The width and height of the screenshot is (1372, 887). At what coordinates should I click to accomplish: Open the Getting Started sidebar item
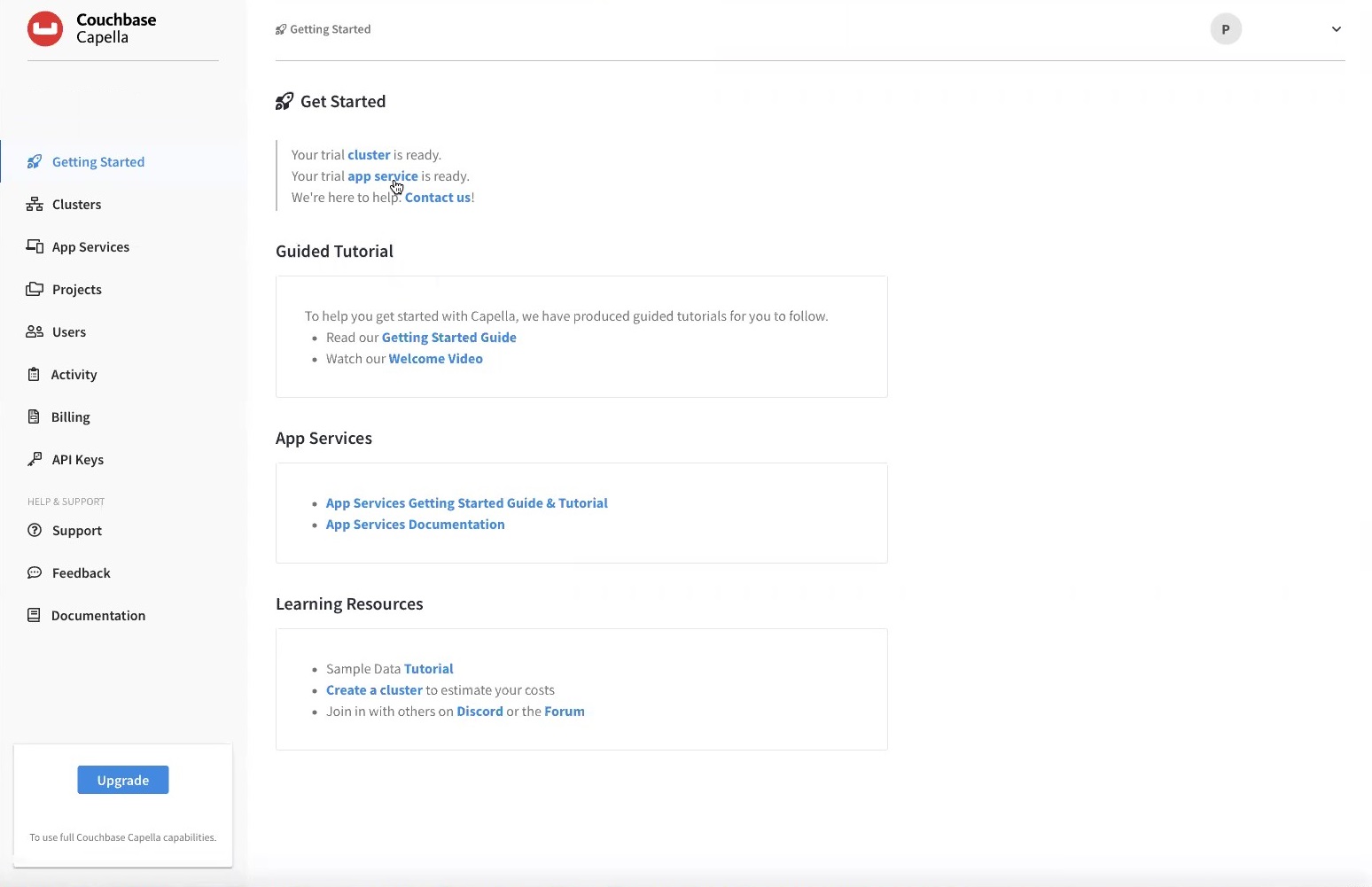click(x=97, y=162)
